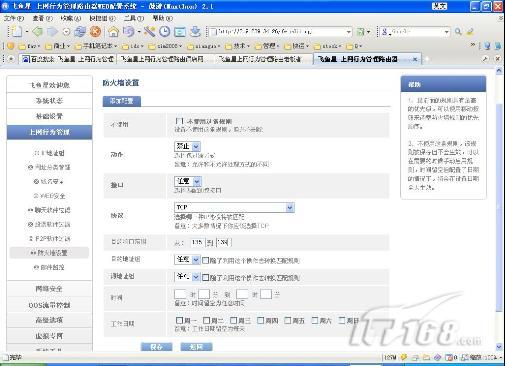This screenshot has height=366, width=505.
Task: Tick the 周五 (Friday) workday checkbox
Action: pos(288,320)
